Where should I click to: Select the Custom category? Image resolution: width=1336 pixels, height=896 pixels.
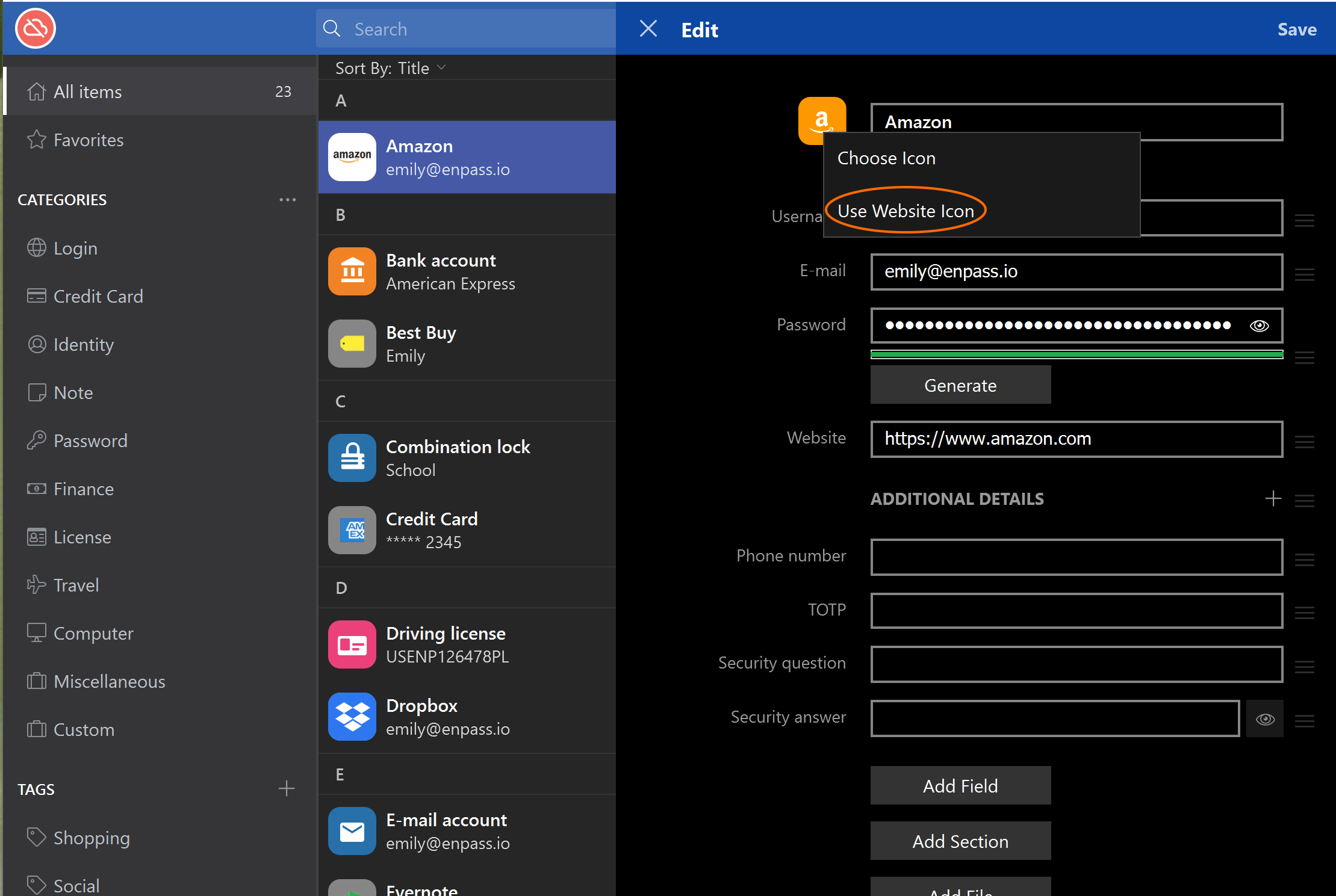[x=160, y=729]
